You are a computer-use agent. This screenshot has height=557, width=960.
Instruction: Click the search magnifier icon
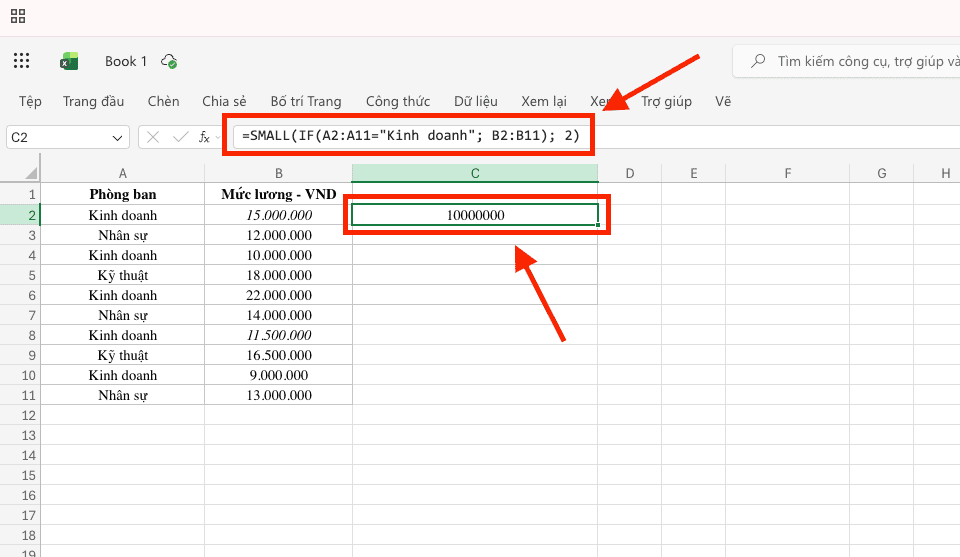(759, 61)
